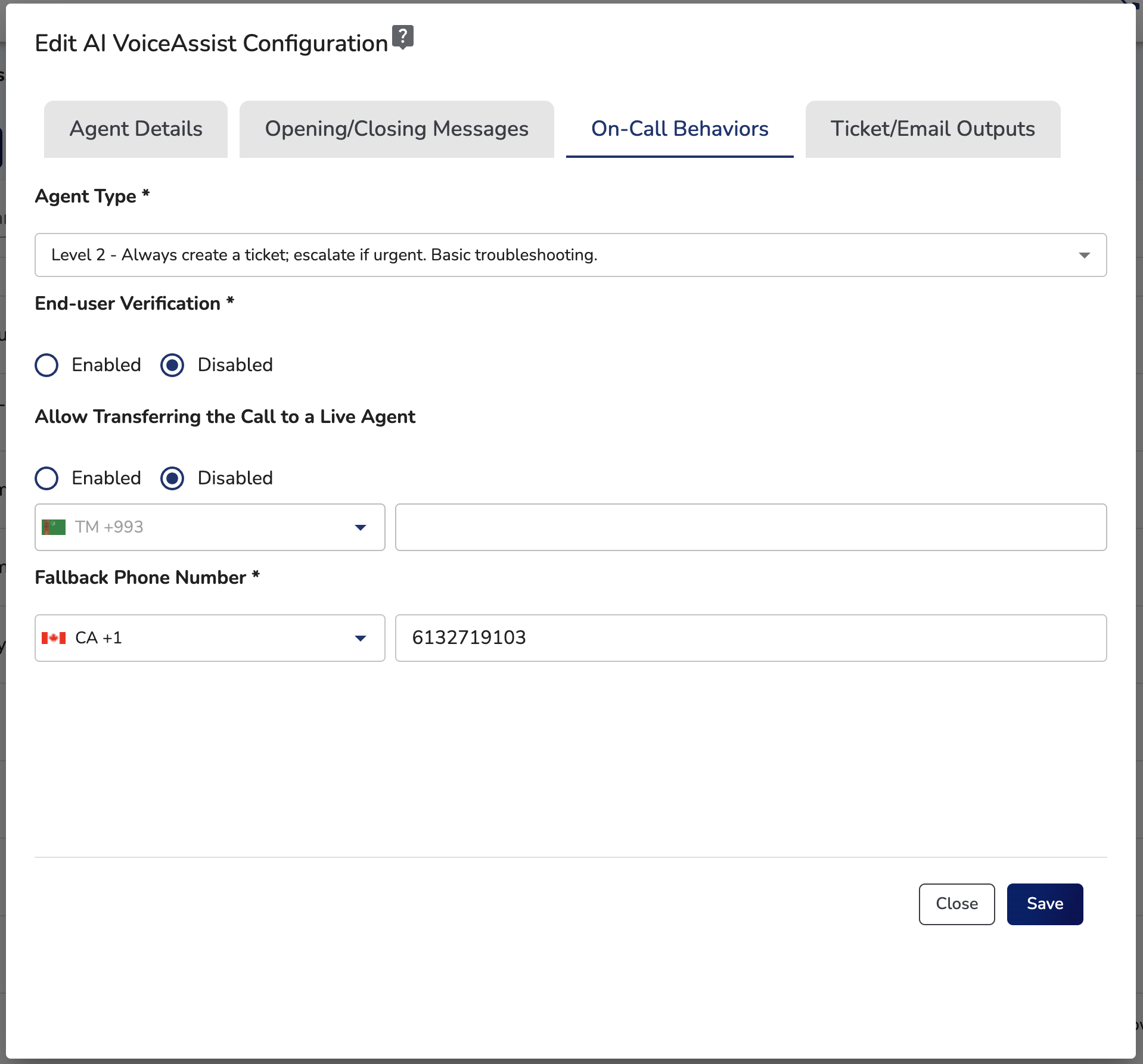Click the Turkmenistan flag icon
1143x1064 pixels.
click(54, 527)
